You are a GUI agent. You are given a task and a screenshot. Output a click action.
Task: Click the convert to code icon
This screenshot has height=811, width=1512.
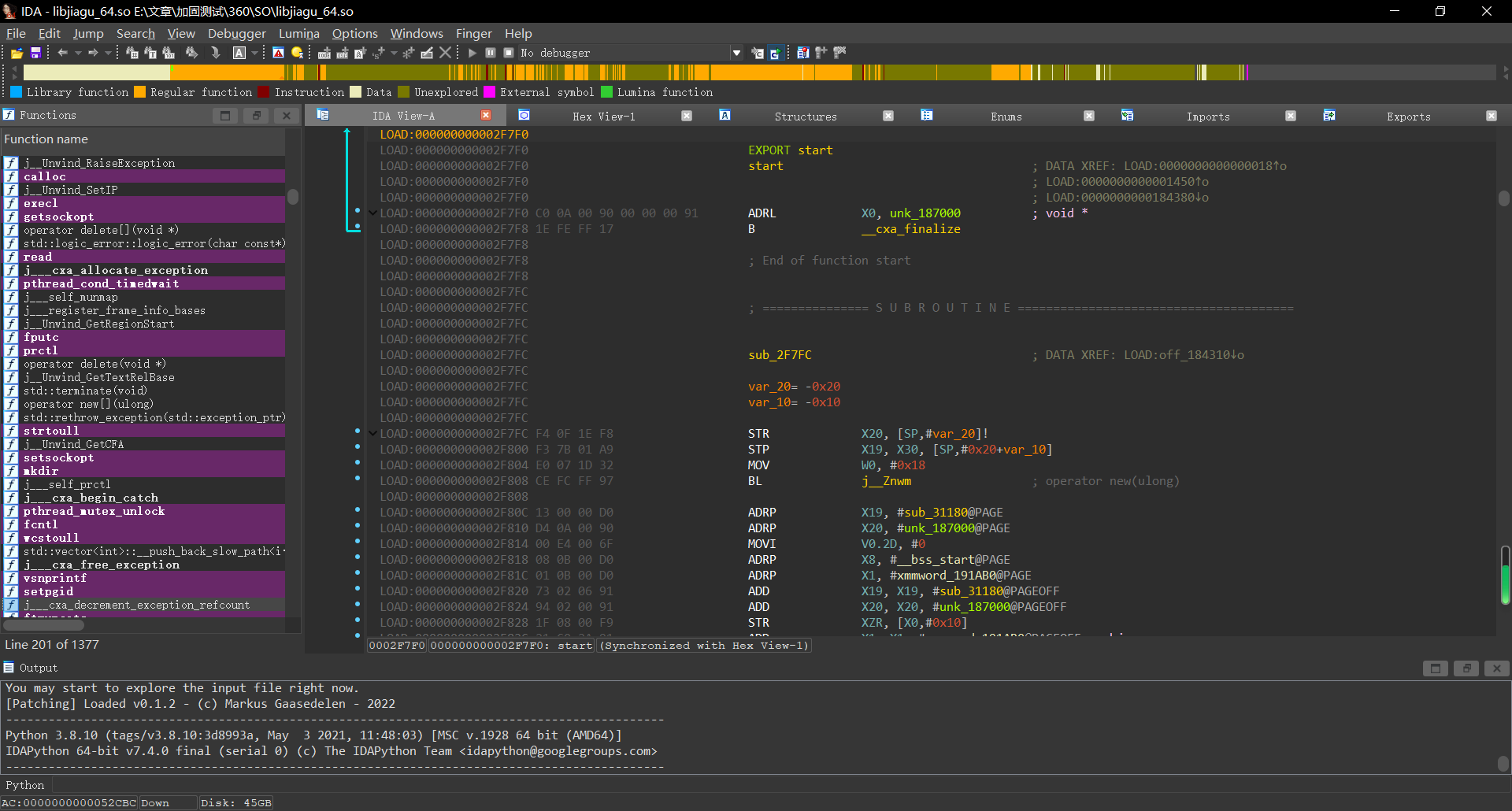(324, 53)
